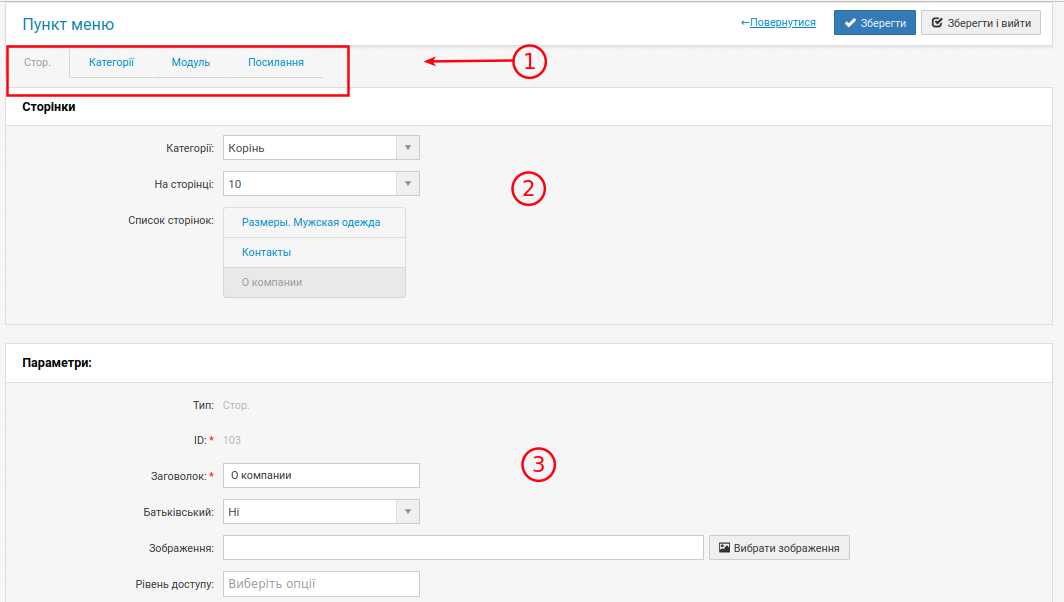The width and height of the screenshot is (1064, 602).
Task: Select the О компании page item
Action: 314,282
